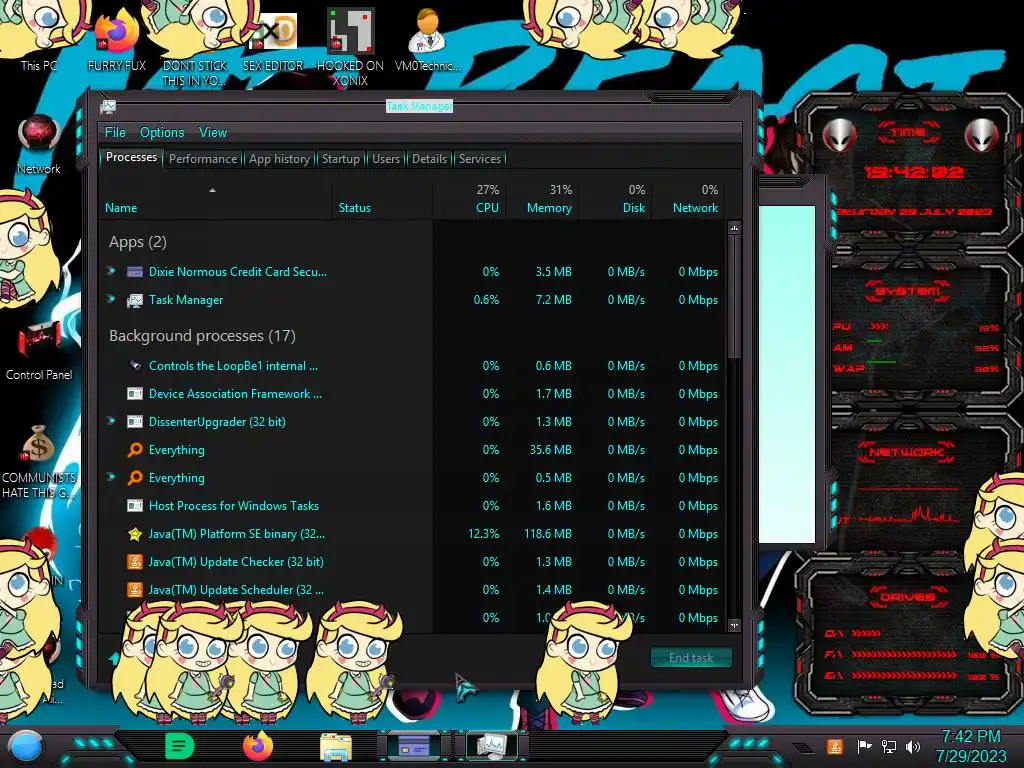Click the Background processes (17) heading
This screenshot has height=768, width=1024.
click(202, 336)
